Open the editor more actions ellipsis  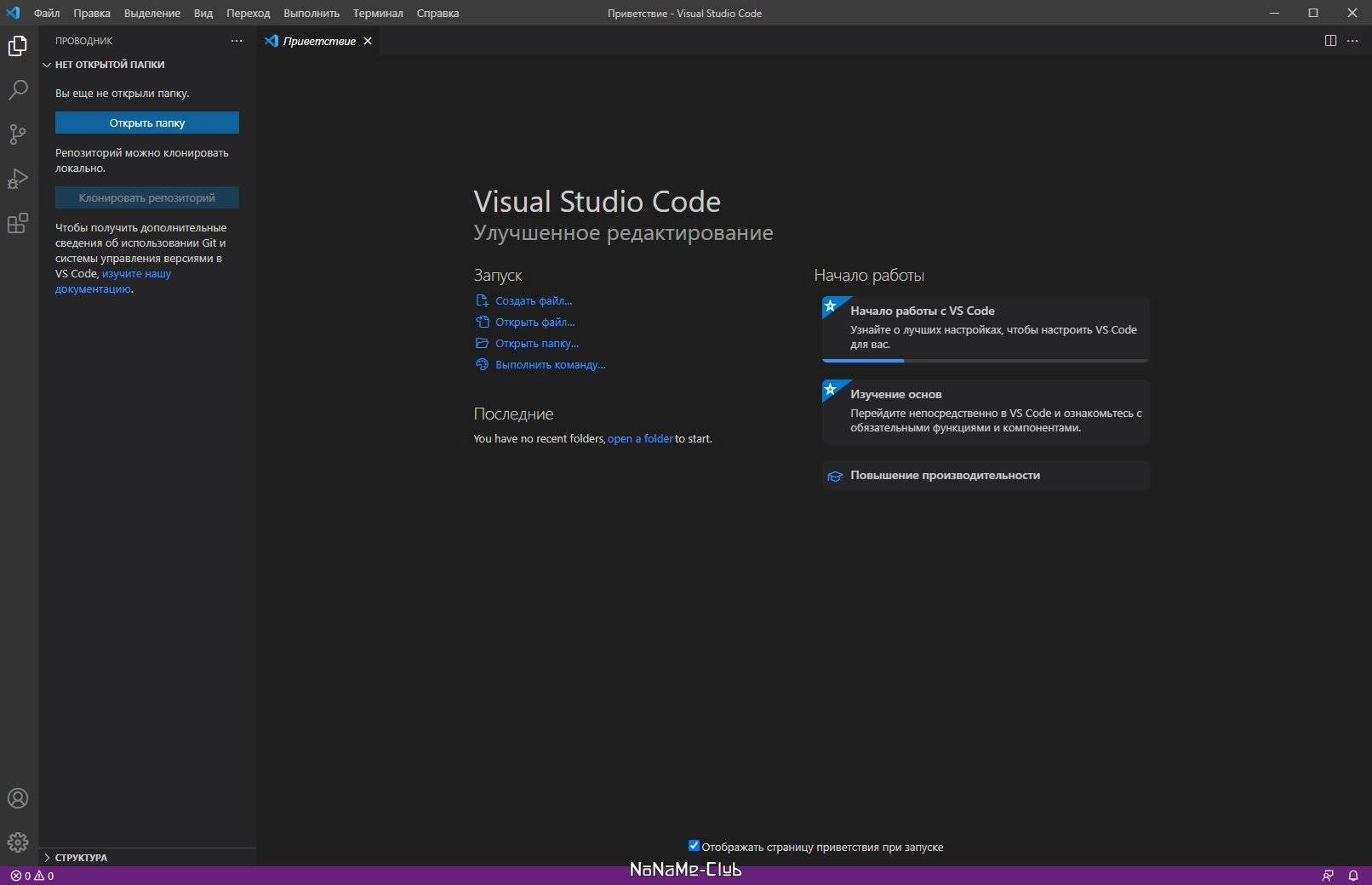1352,41
